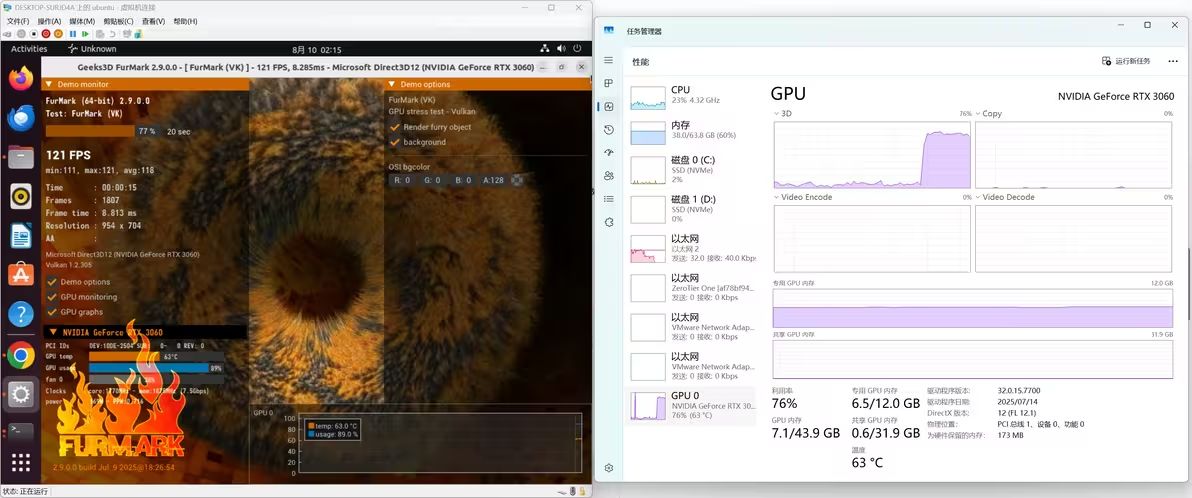This screenshot has height=498, width=1192.
Task: Click 运行新任务 button in Task Manager
Action: [x=1127, y=62]
